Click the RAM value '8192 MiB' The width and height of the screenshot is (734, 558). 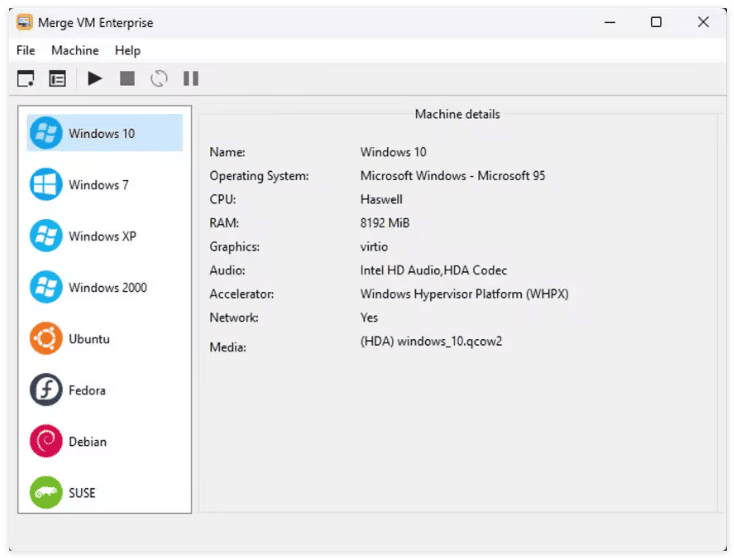pyautogui.click(x=385, y=223)
